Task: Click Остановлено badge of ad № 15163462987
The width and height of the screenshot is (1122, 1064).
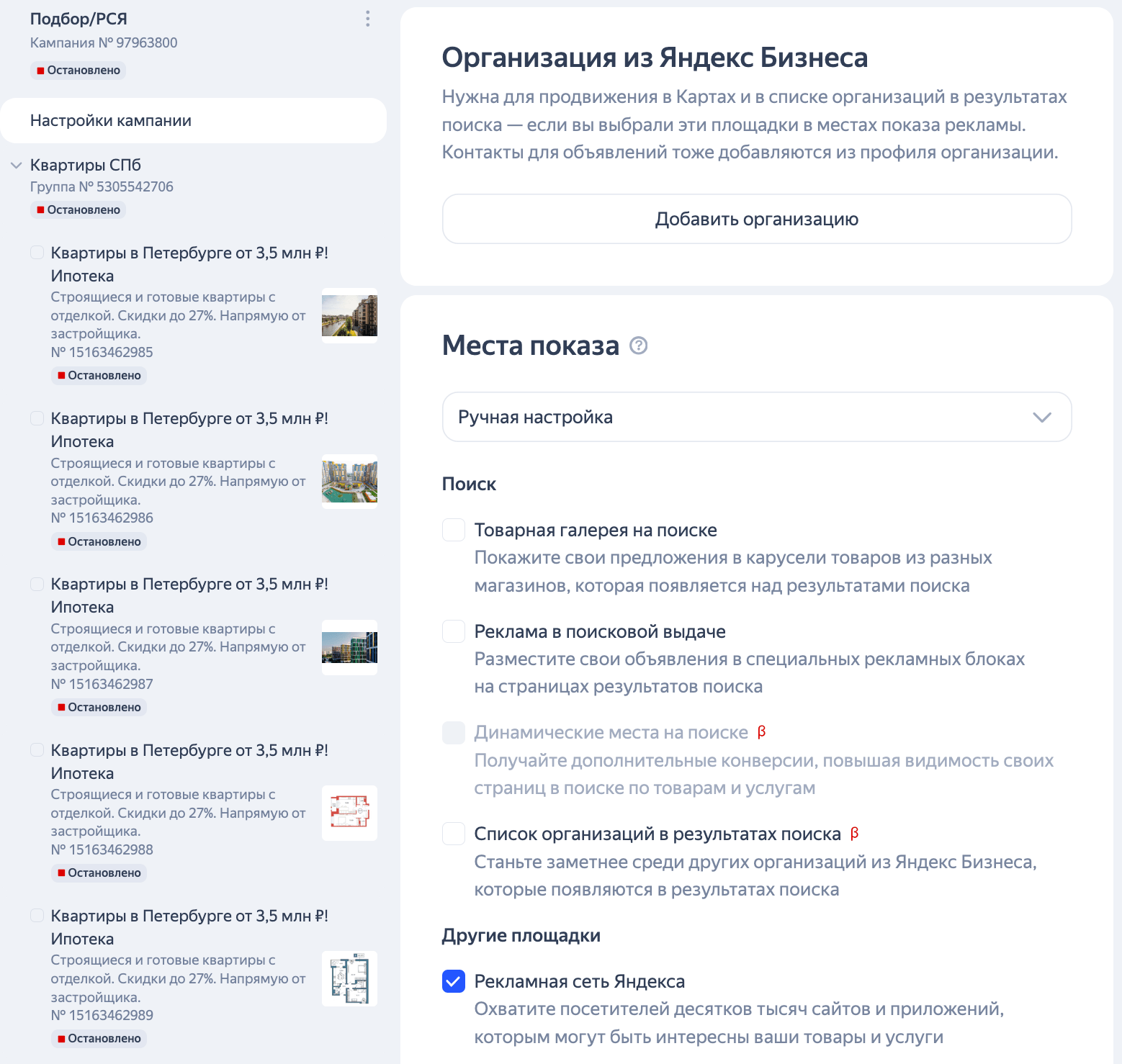Action: [x=99, y=708]
